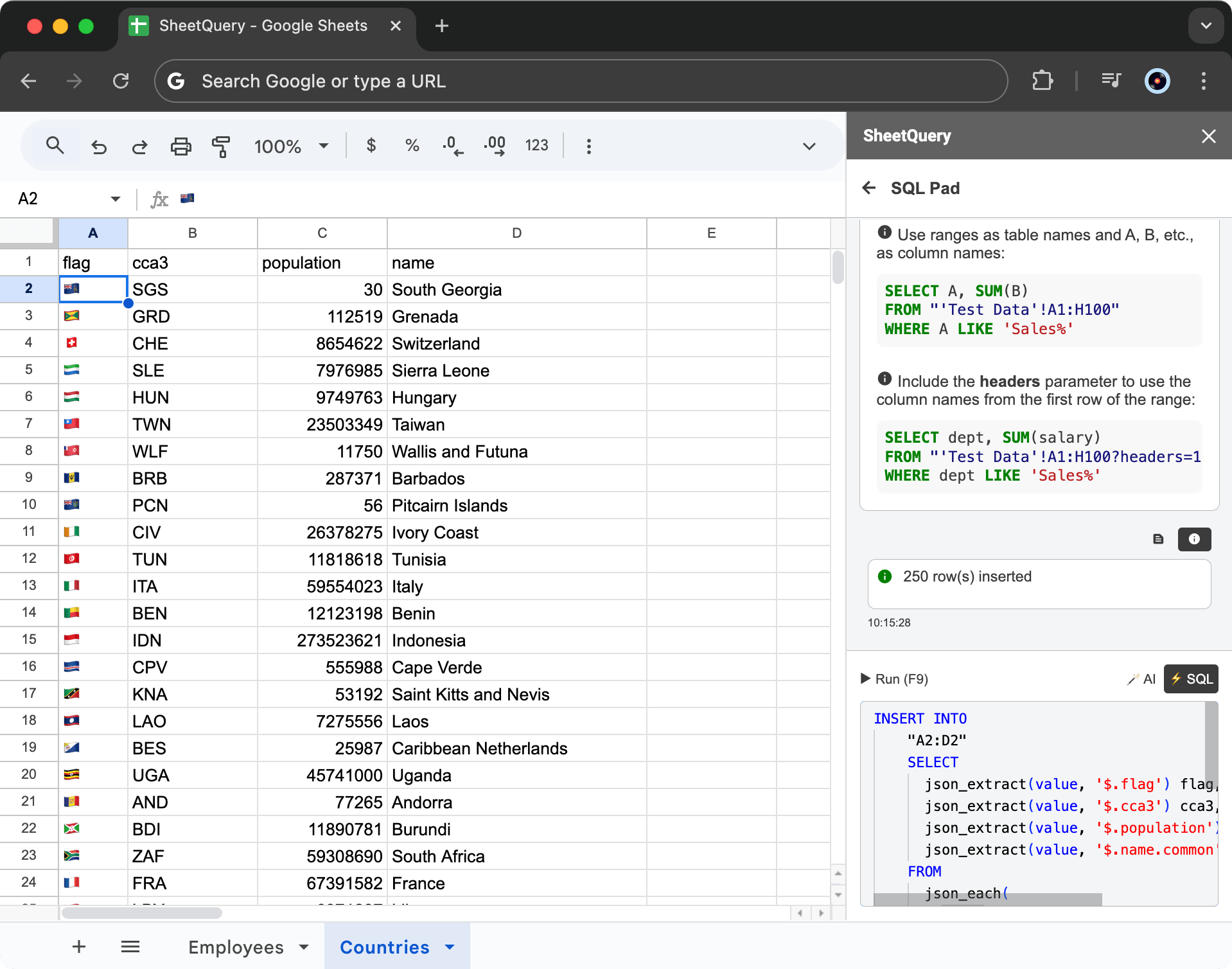Collapse the formatting toolbar
The image size is (1232, 969).
coord(809,146)
